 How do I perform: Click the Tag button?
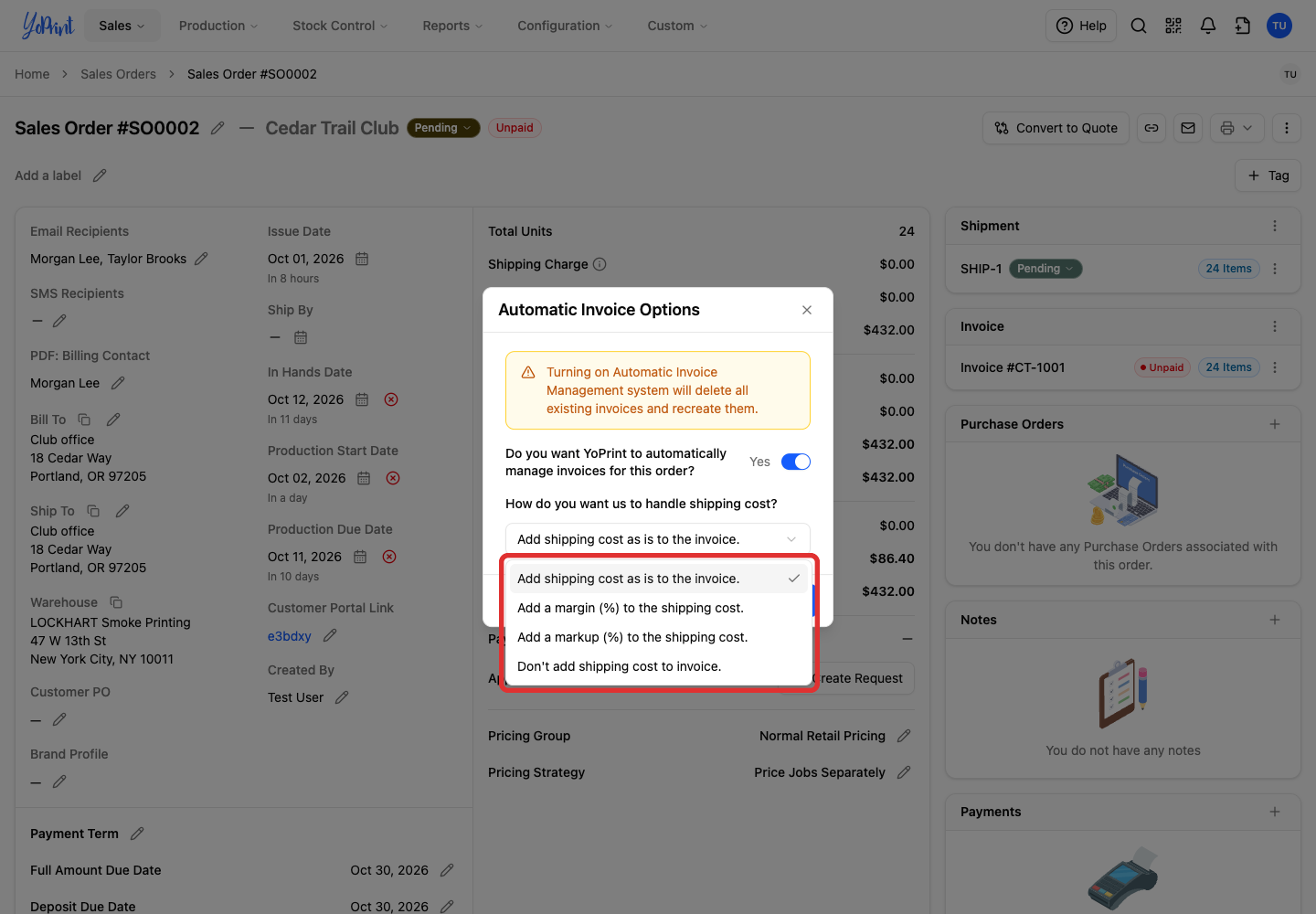point(1268,175)
